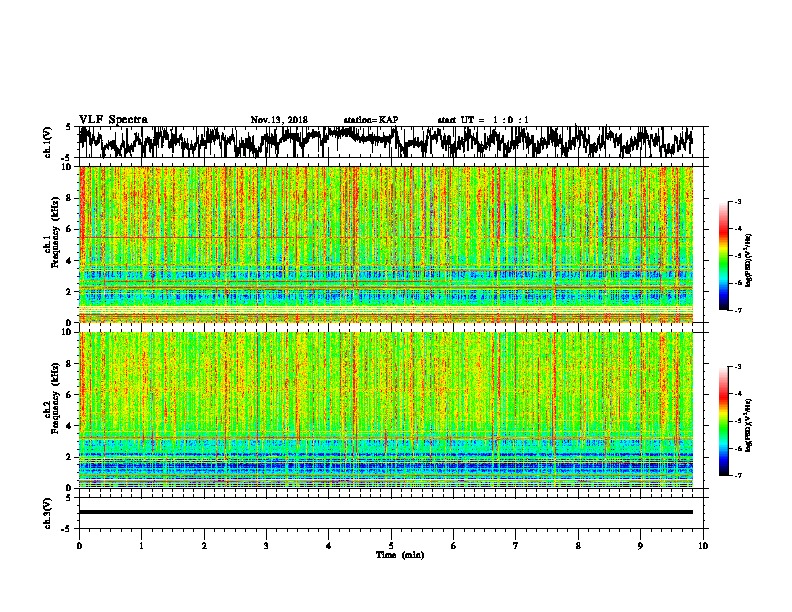Click the time axis tick label "0"

click(x=79, y=545)
